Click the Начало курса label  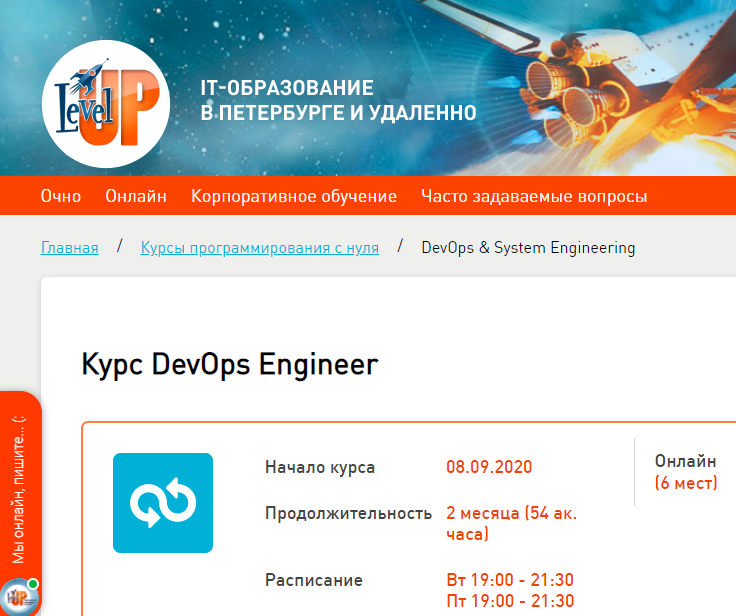(320, 467)
